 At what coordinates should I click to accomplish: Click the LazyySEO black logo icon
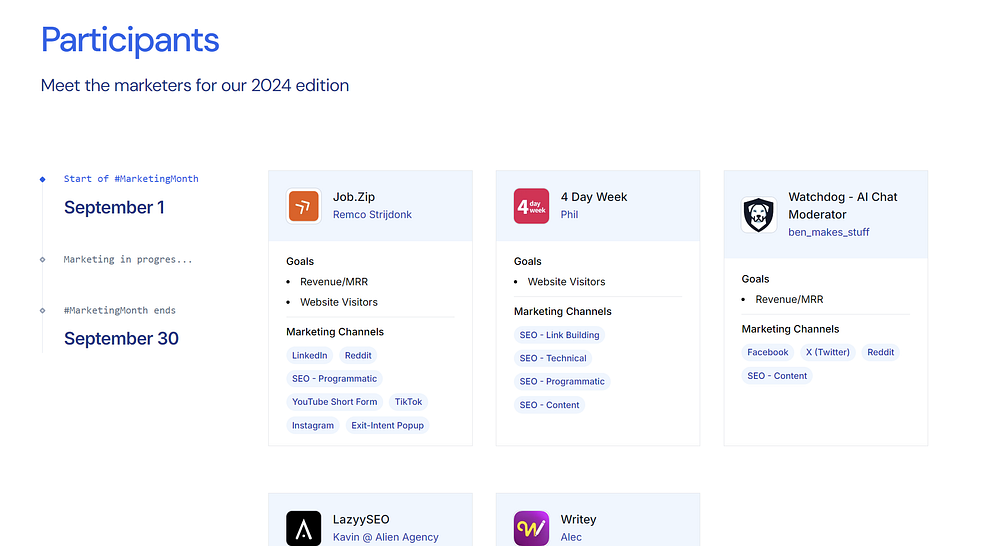click(304, 528)
